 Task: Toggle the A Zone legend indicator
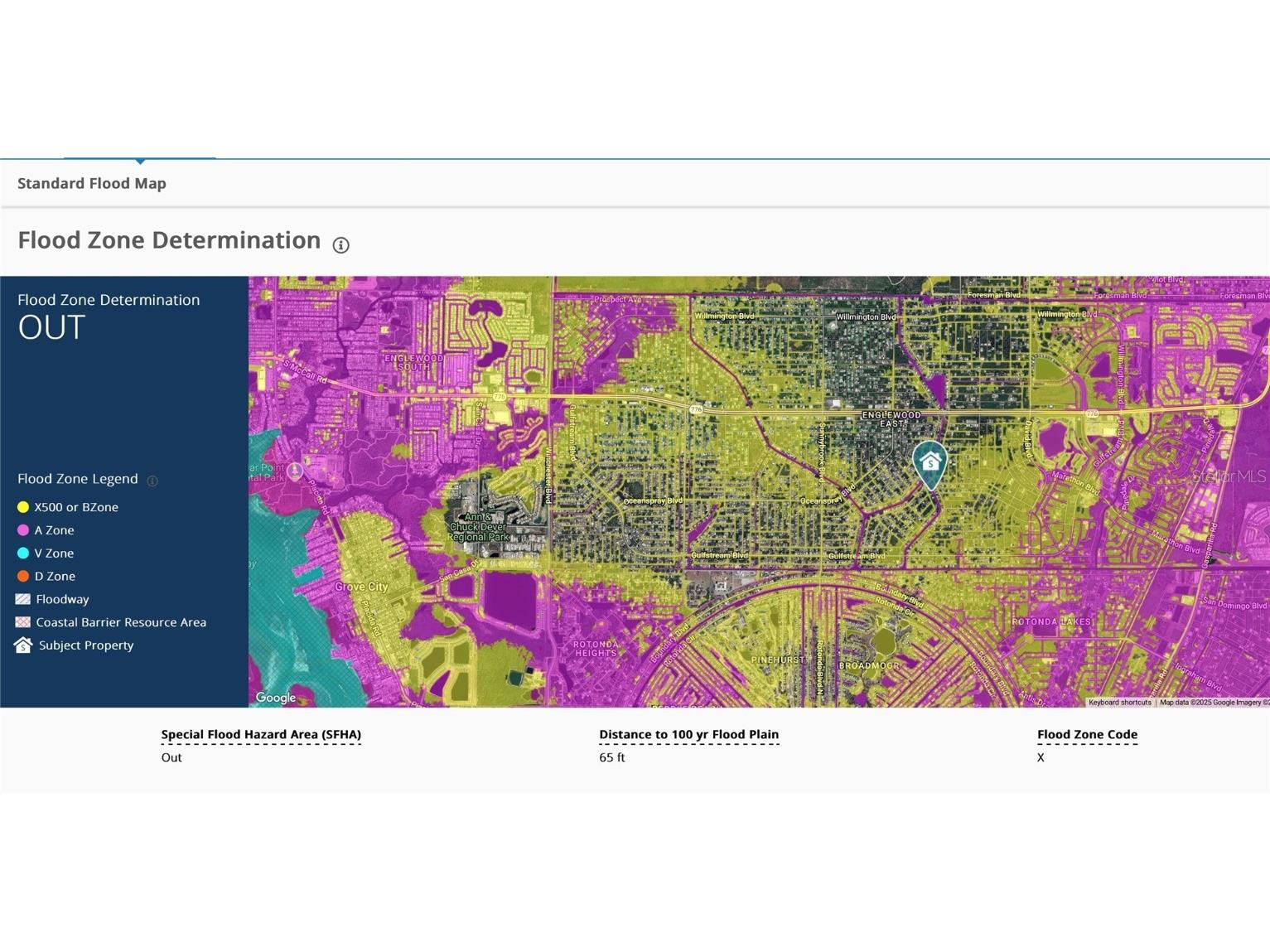[x=23, y=529]
